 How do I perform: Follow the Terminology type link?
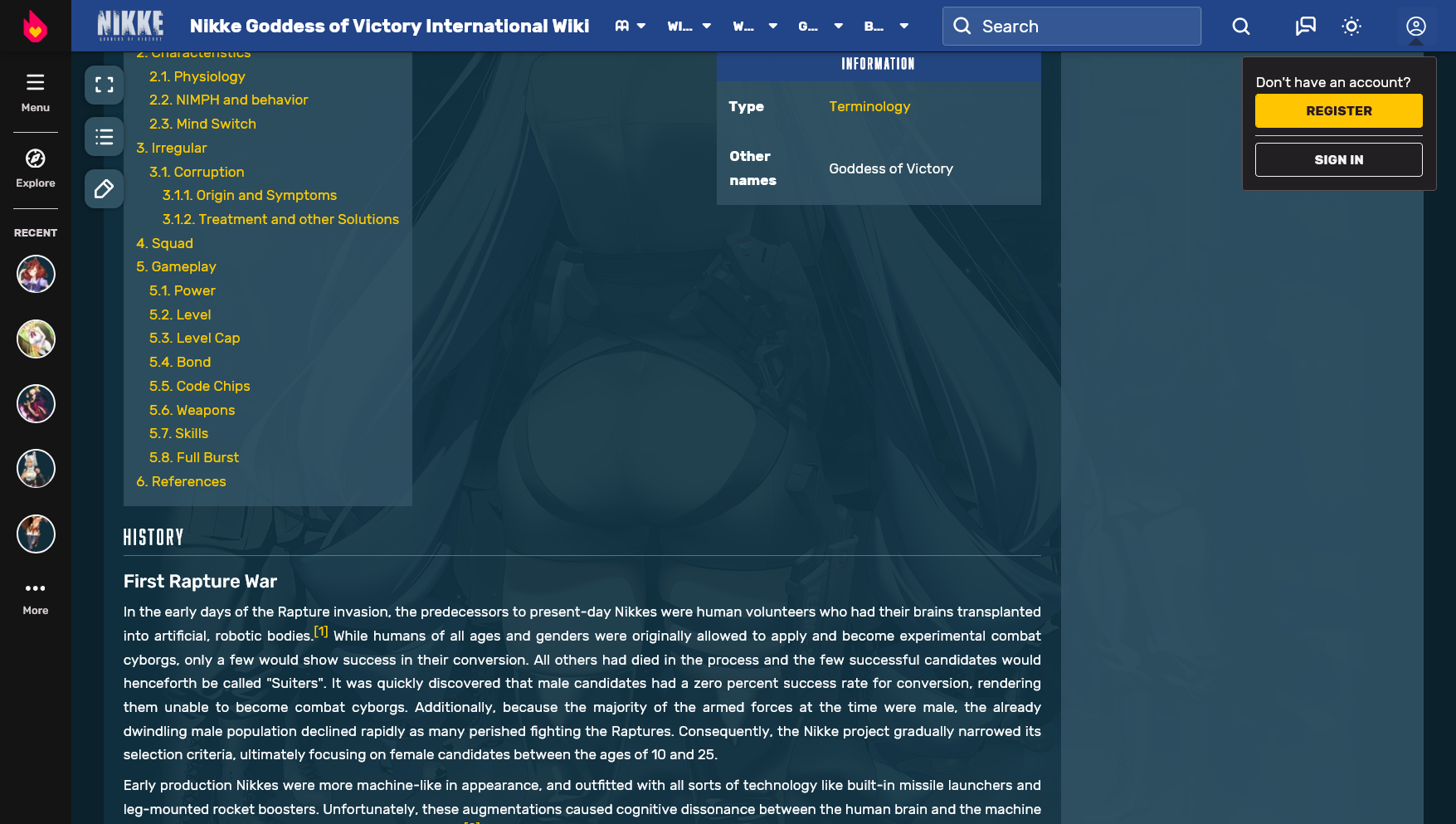tap(869, 106)
